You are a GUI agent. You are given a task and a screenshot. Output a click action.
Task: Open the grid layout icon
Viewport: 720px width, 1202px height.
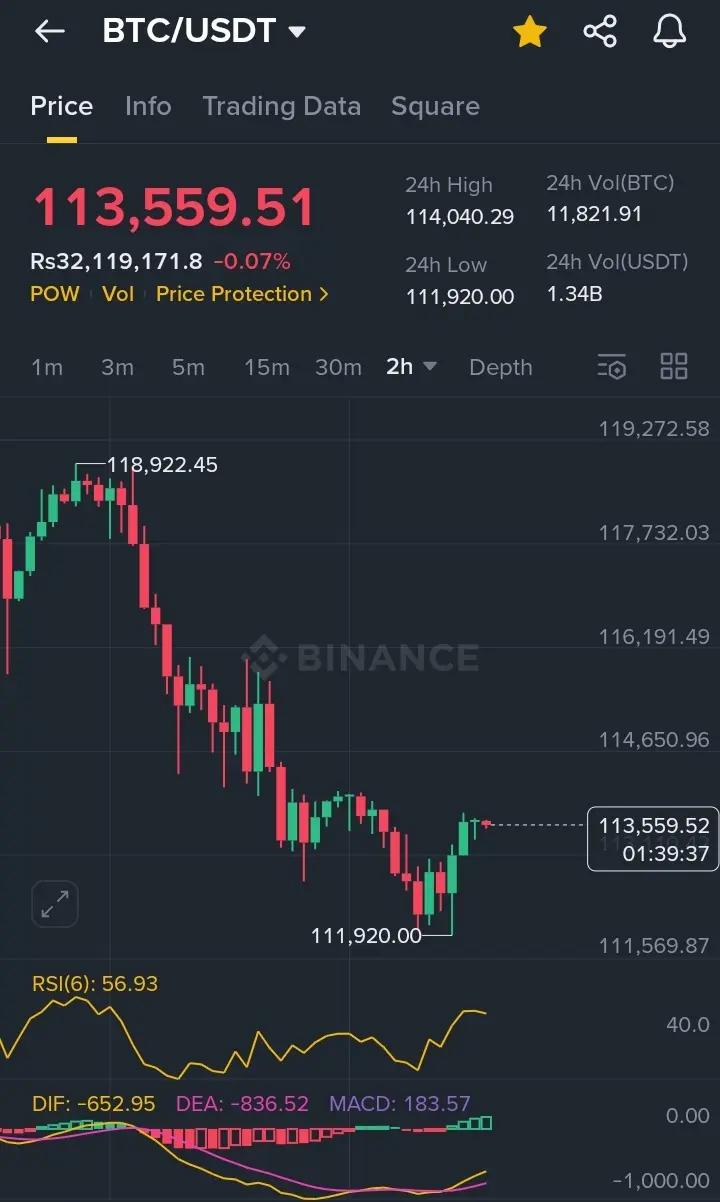click(674, 367)
